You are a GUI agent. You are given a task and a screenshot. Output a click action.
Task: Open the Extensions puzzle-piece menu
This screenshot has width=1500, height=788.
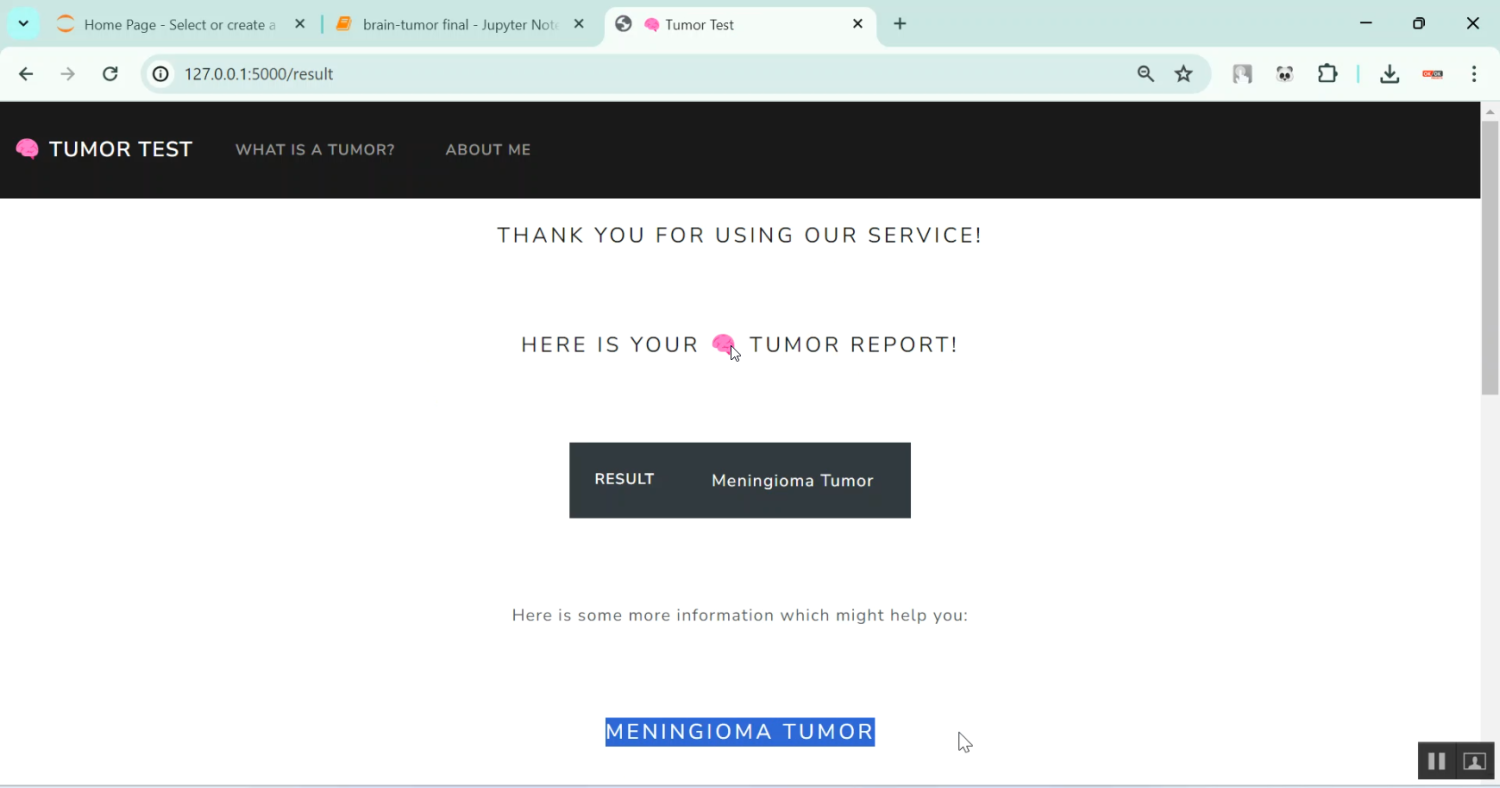click(1328, 74)
